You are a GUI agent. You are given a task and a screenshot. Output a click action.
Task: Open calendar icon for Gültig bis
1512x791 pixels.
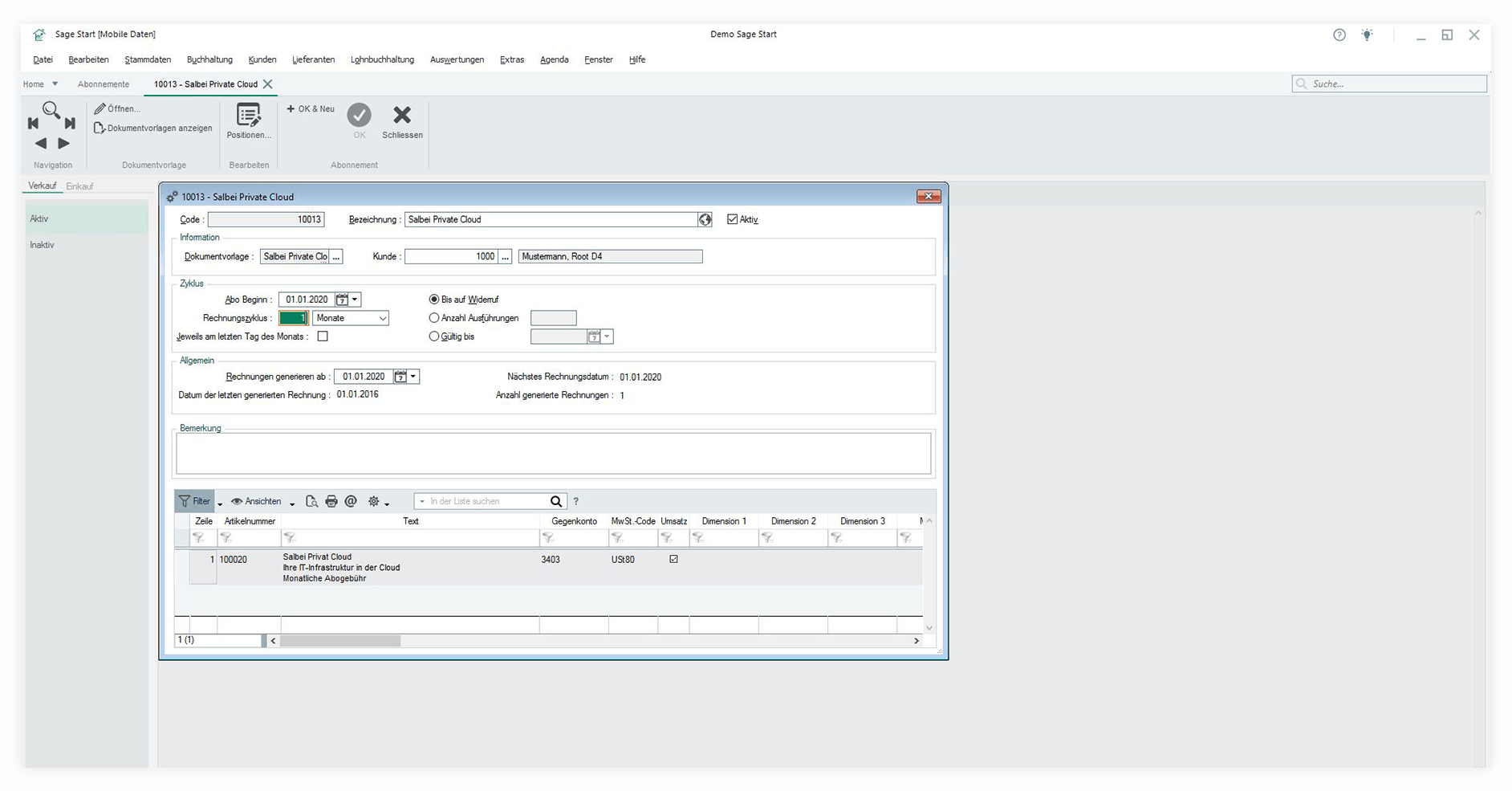click(x=594, y=336)
